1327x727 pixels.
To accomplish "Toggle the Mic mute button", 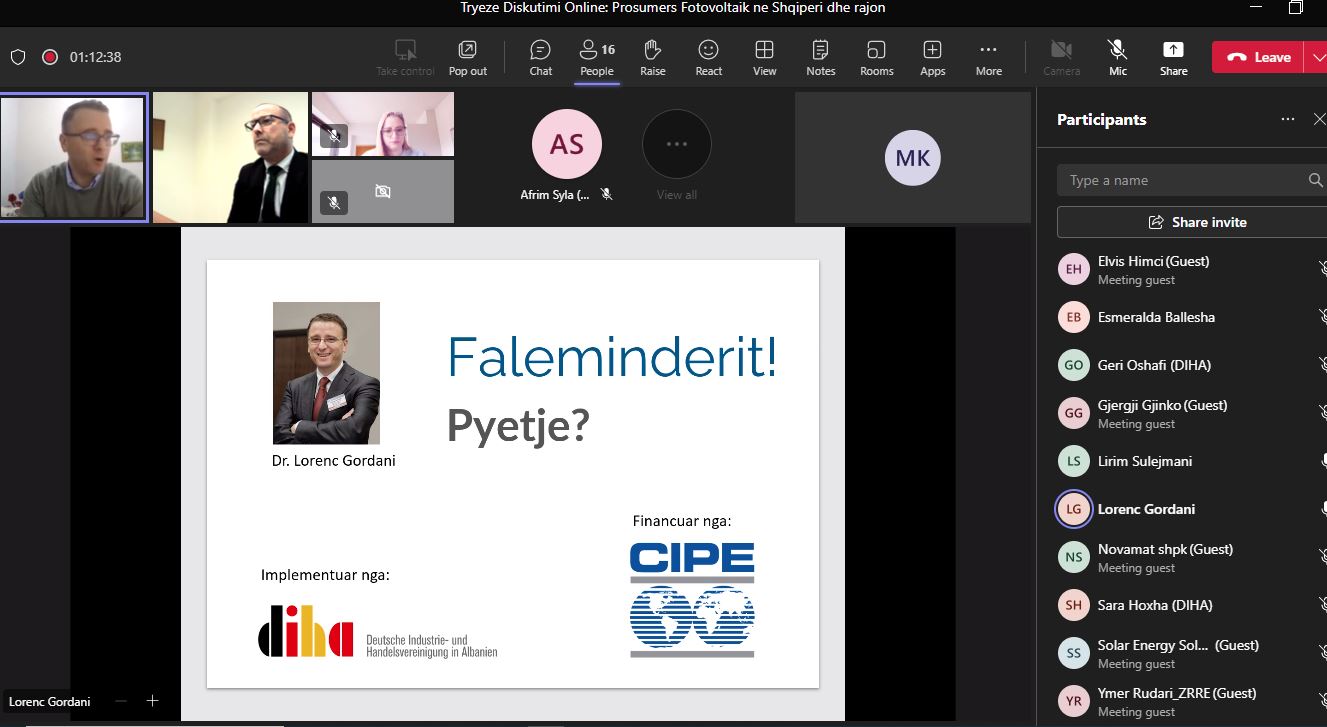I will pyautogui.click(x=1118, y=57).
